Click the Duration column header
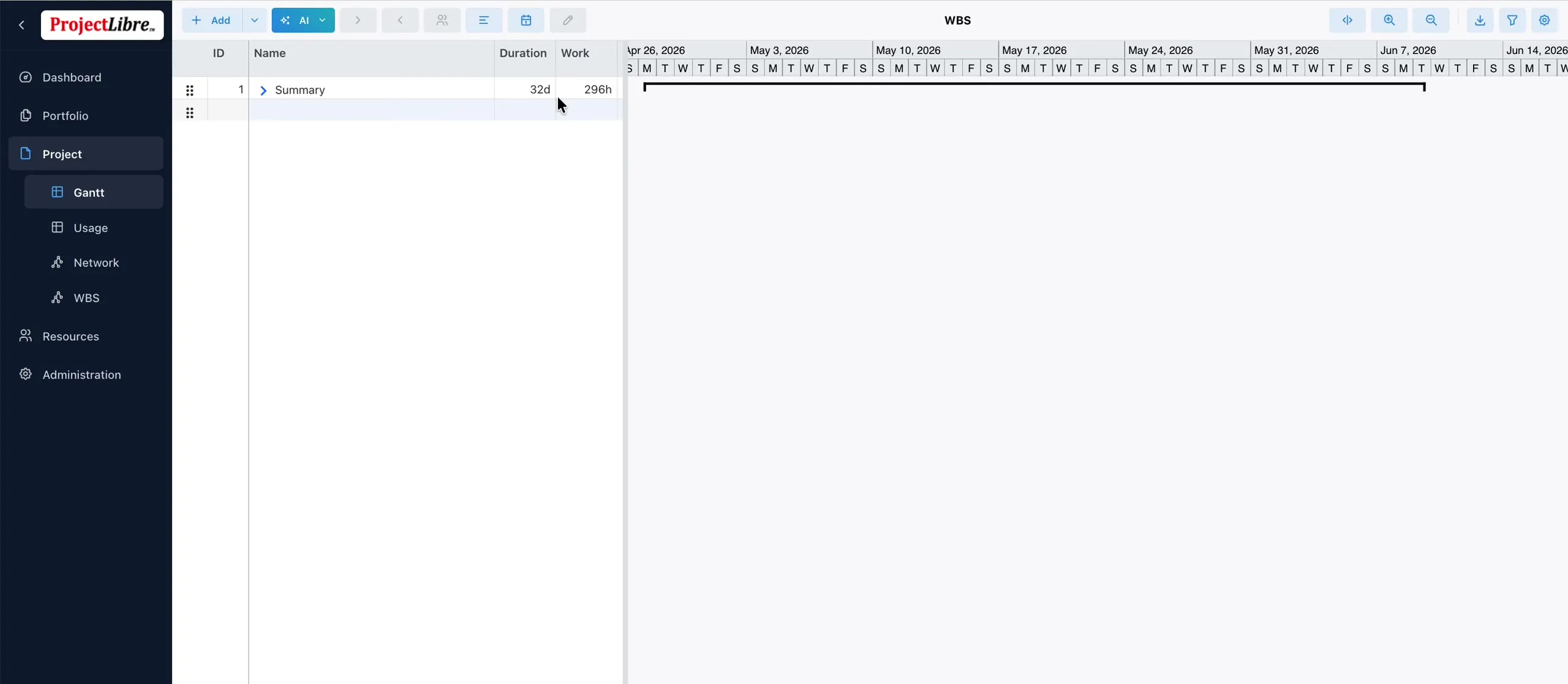This screenshot has height=684, width=1568. (x=525, y=53)
